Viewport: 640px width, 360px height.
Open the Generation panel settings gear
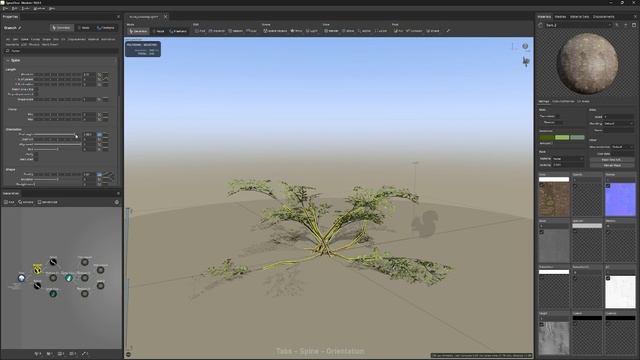117,202
